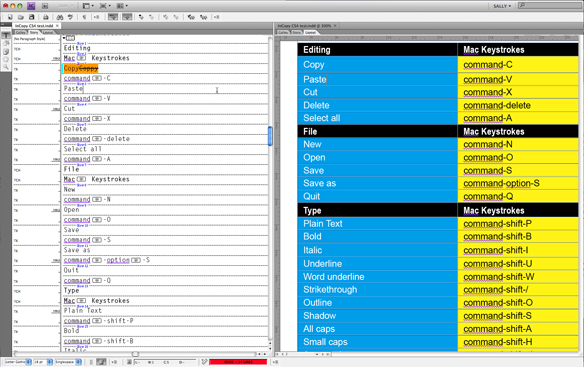This screenshot has height=367, width=584.
Task: Switch to Galley tab in right window
Action: (x=283, y=32)
